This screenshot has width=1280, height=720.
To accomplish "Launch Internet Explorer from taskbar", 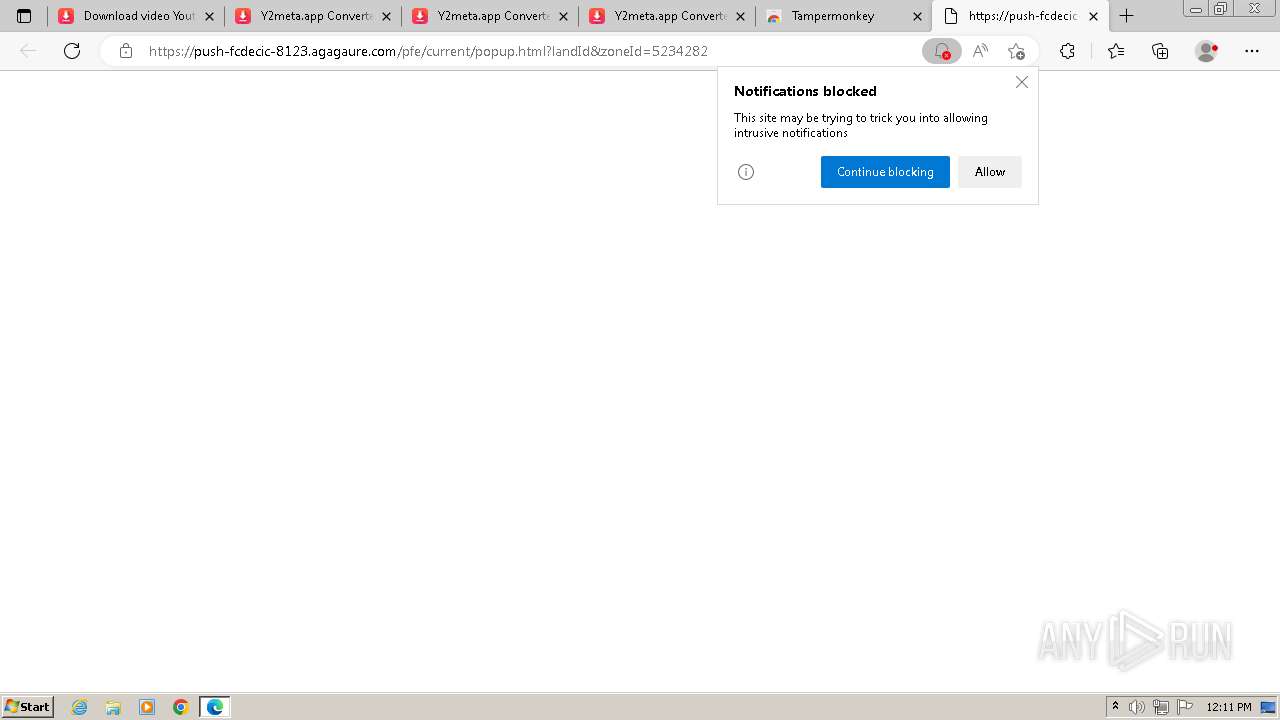I will (x=80, y=707).
